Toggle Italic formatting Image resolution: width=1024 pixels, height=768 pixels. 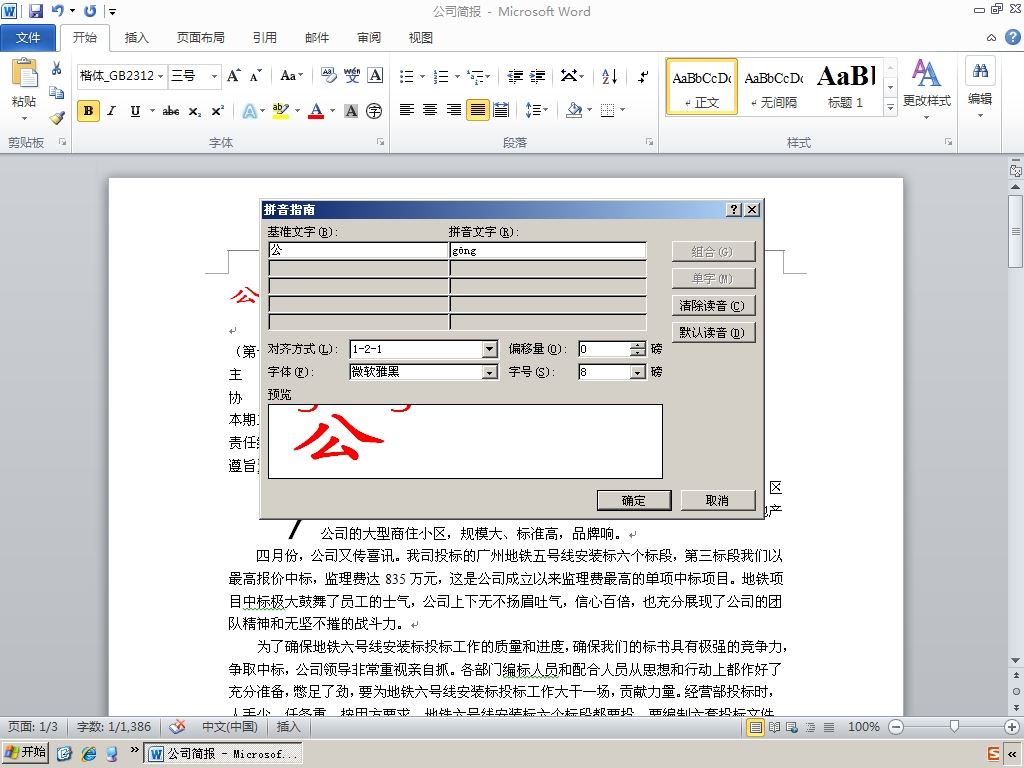click(112, 111)
